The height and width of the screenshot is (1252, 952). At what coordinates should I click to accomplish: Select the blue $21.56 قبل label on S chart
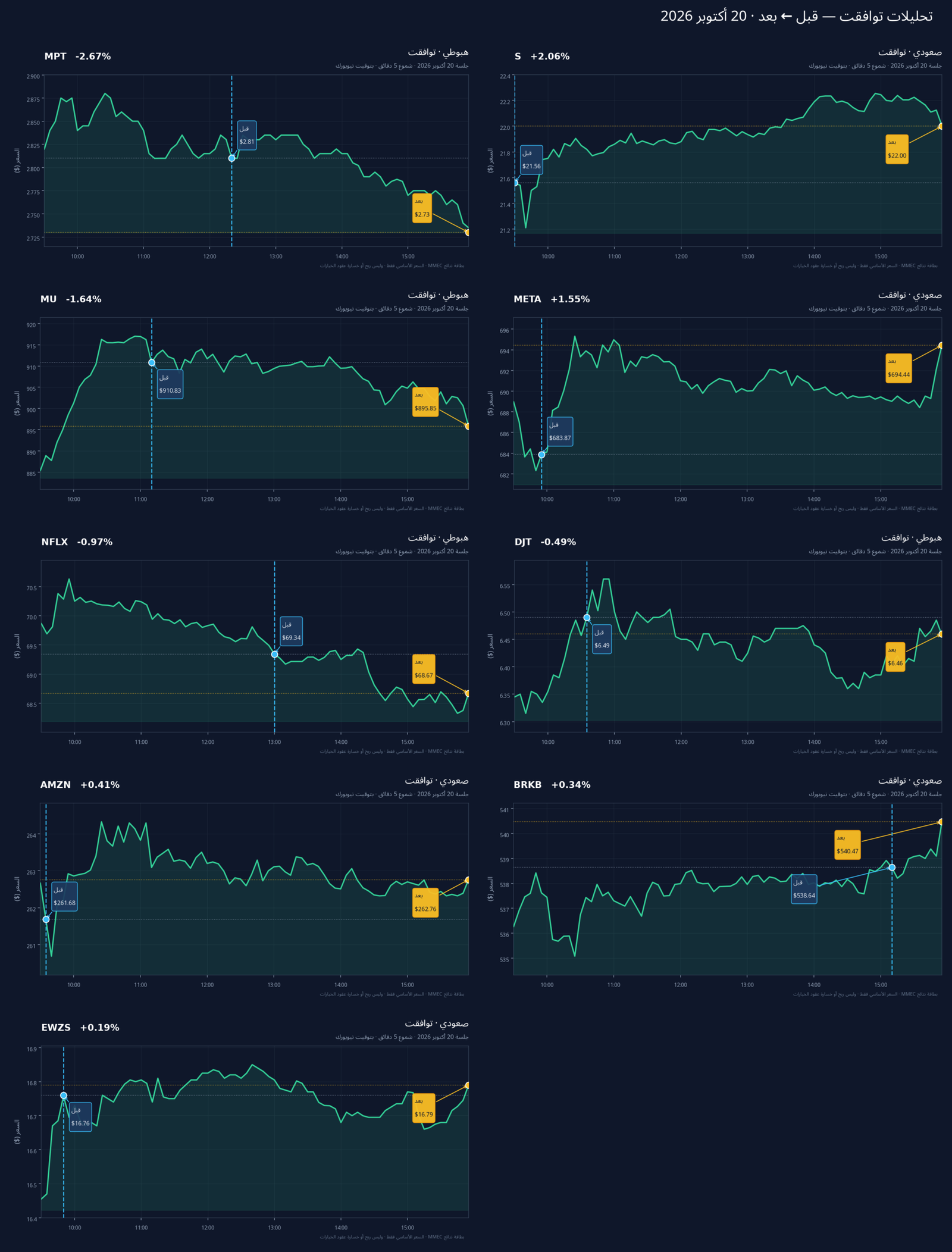[531, 160]
